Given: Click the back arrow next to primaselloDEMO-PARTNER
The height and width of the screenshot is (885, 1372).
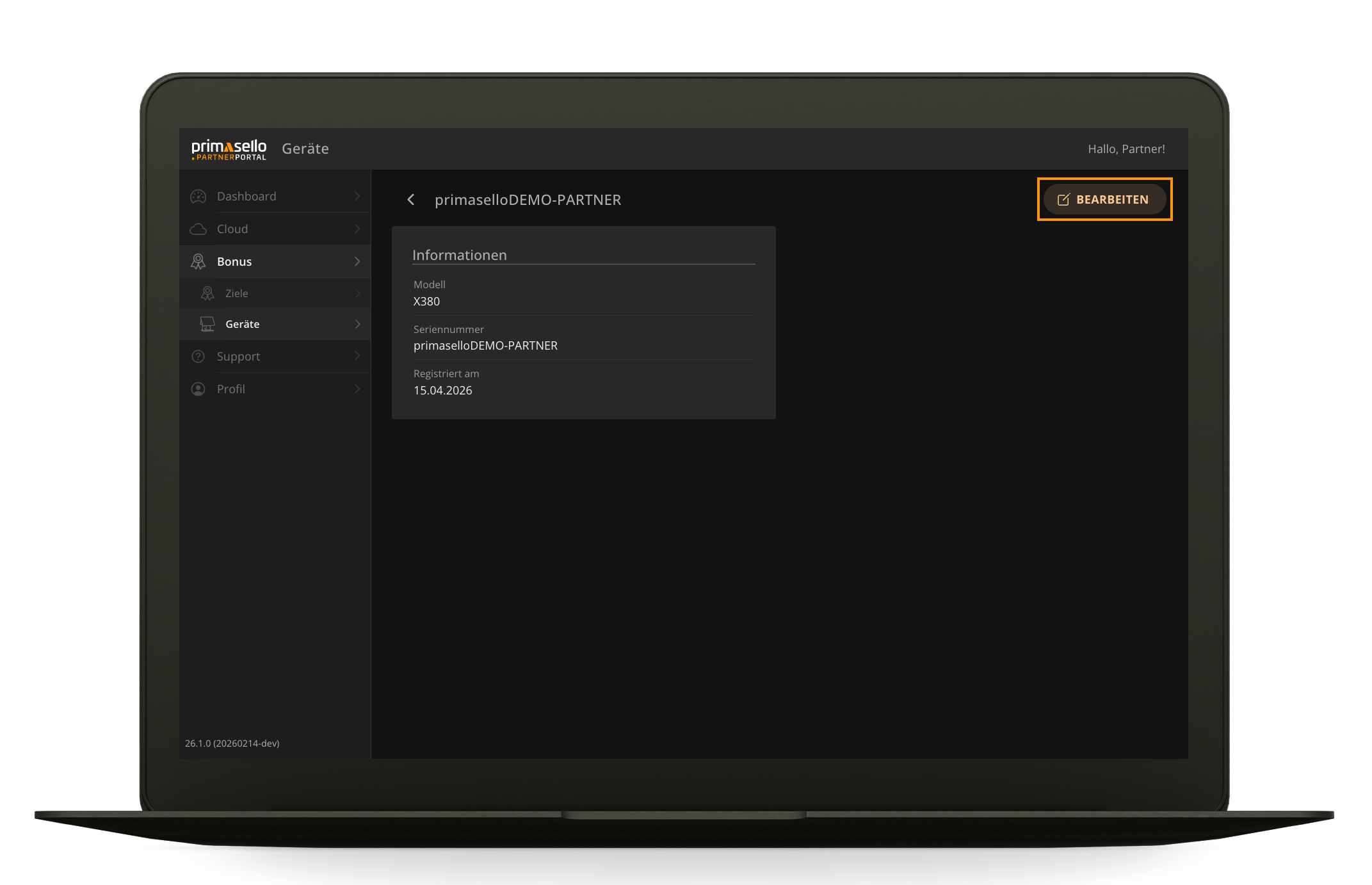Looking at the screenshot, I should coord(410,199).
